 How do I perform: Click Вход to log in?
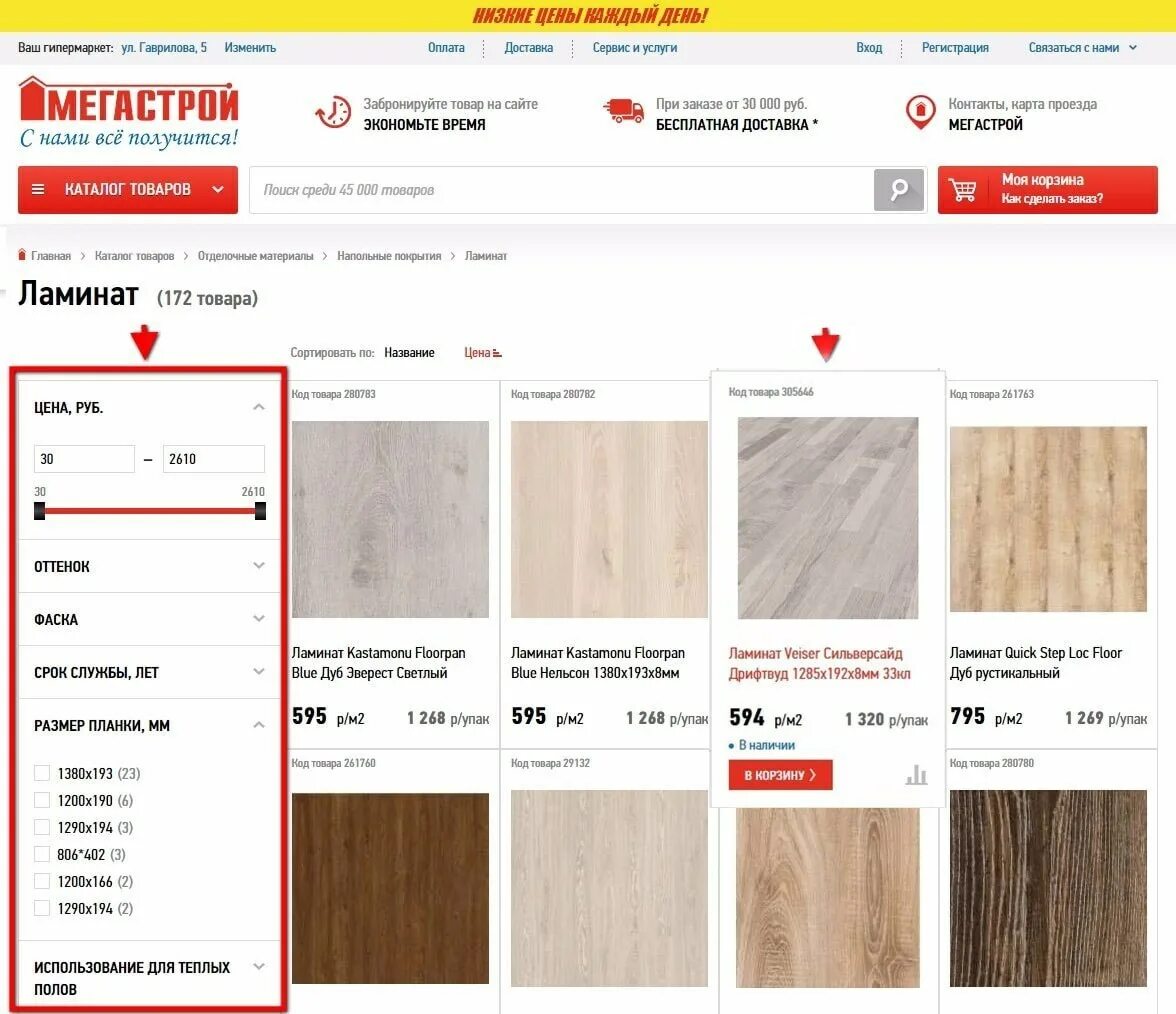(x=869, y=47)
